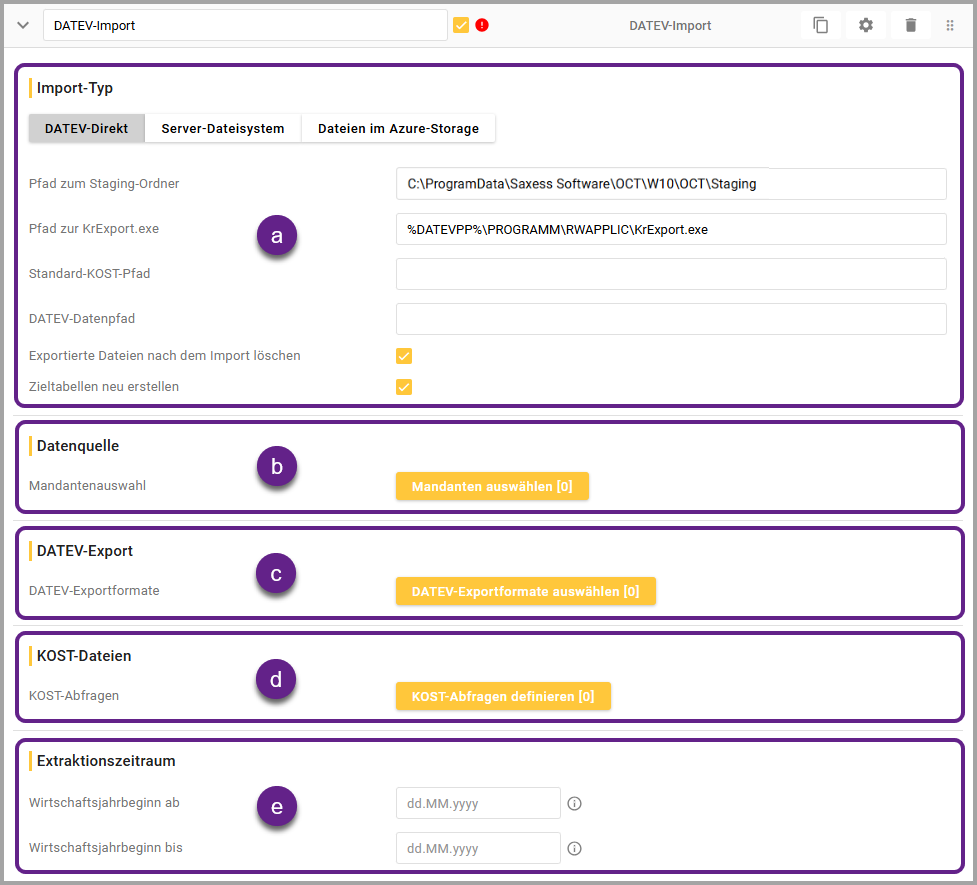Focus the Standard-KOST-Pfad input field

coord(671,273)
